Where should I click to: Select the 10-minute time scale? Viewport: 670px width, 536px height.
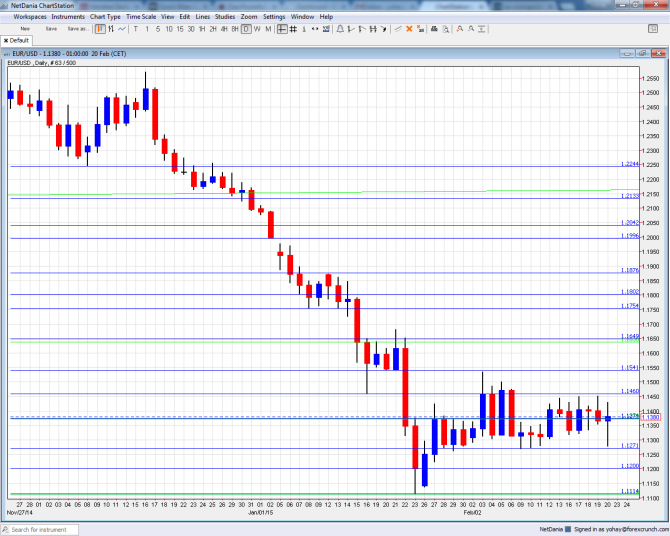coord(169,29)
